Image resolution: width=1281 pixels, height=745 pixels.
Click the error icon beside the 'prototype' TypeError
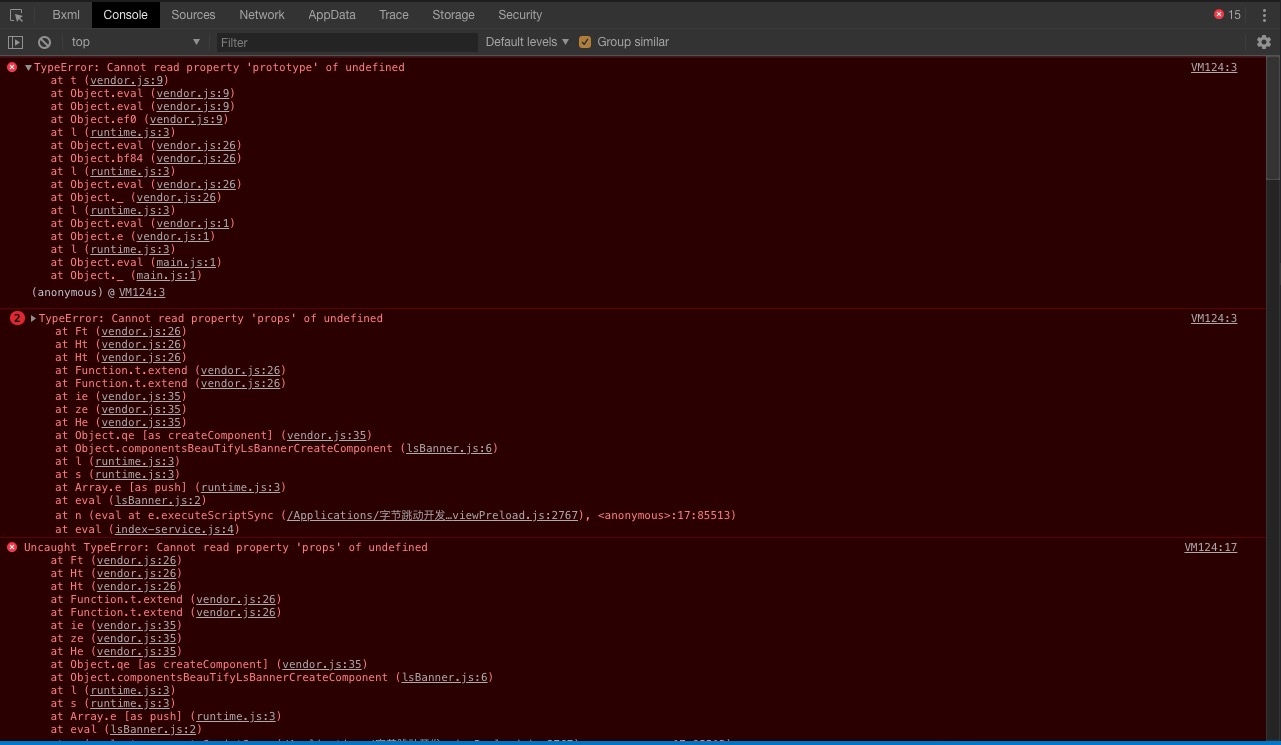click(12, 67)
